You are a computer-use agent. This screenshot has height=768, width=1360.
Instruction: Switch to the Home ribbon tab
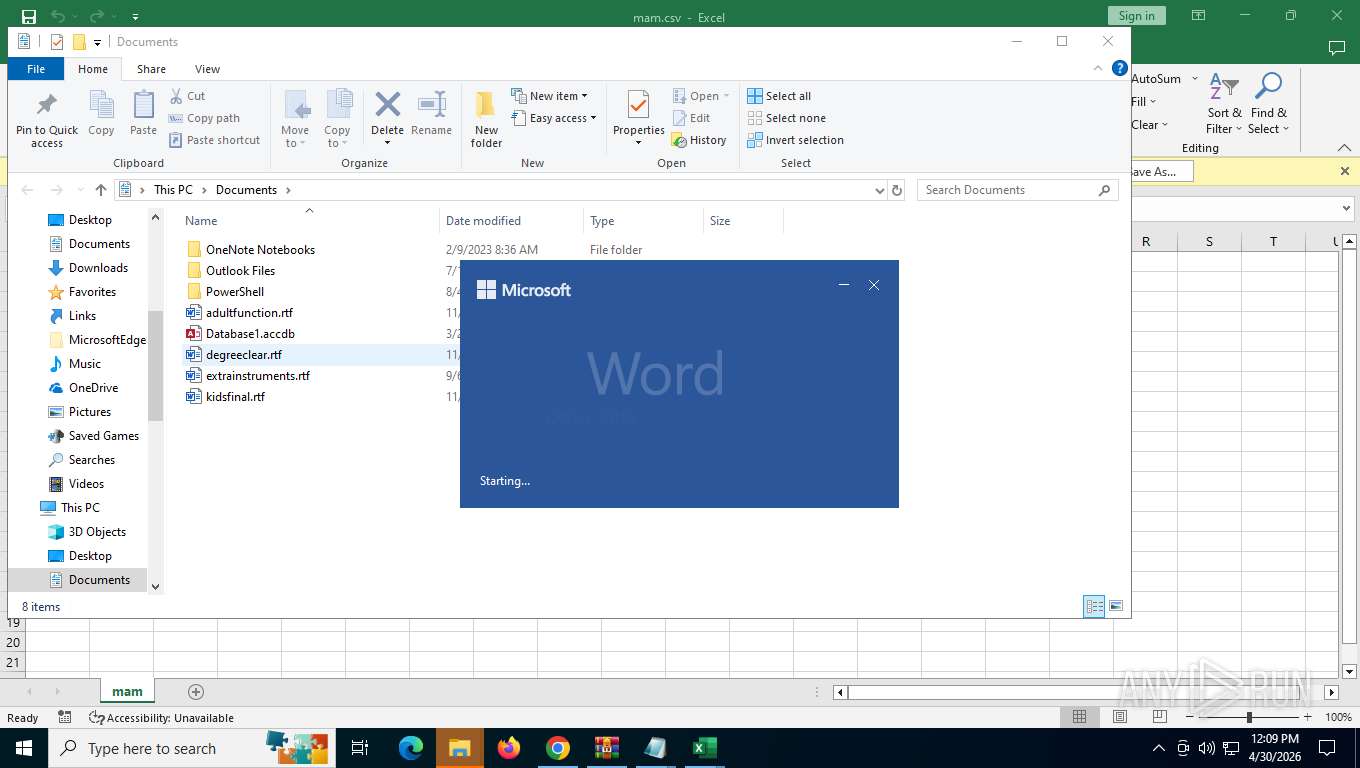coord(93,69)
